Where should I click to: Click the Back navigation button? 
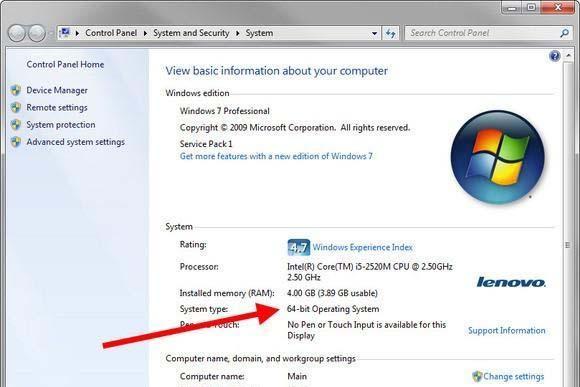pos(17,33)
